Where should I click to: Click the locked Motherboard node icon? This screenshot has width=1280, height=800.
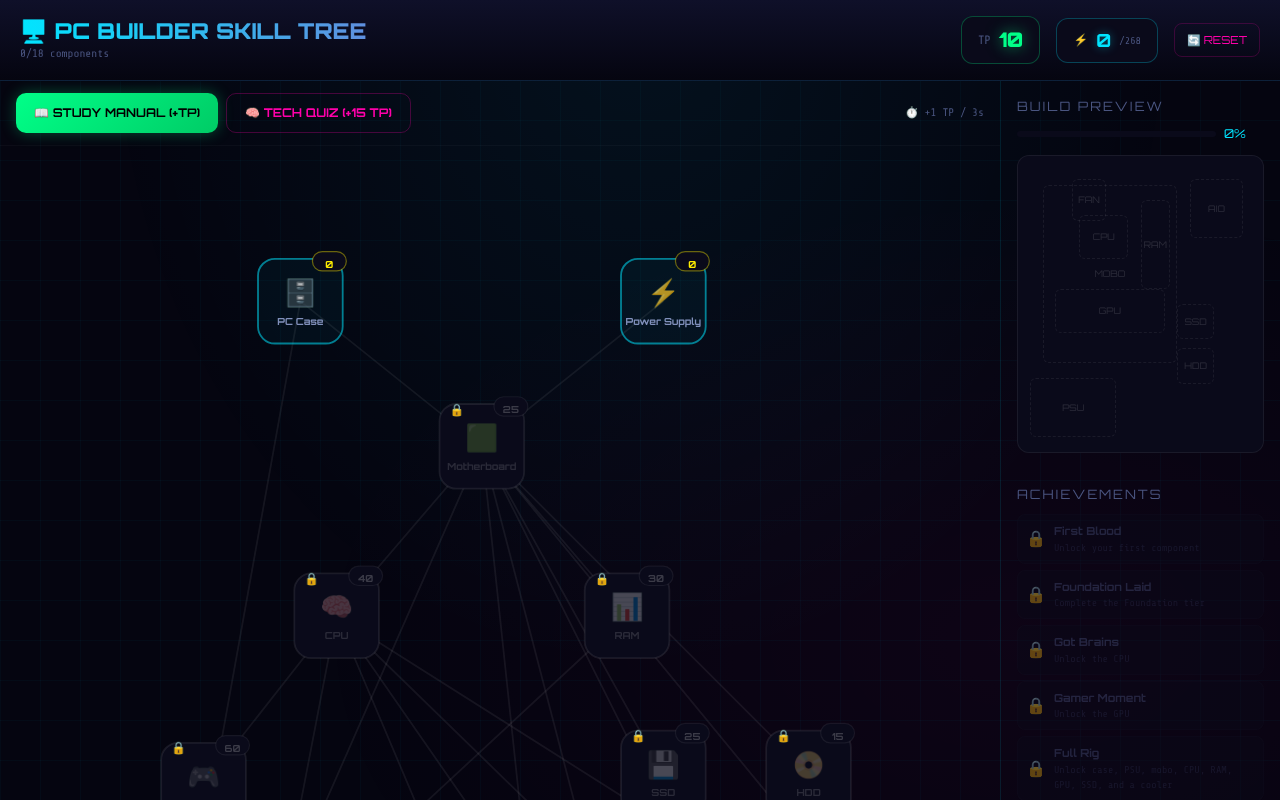[481, 438]
